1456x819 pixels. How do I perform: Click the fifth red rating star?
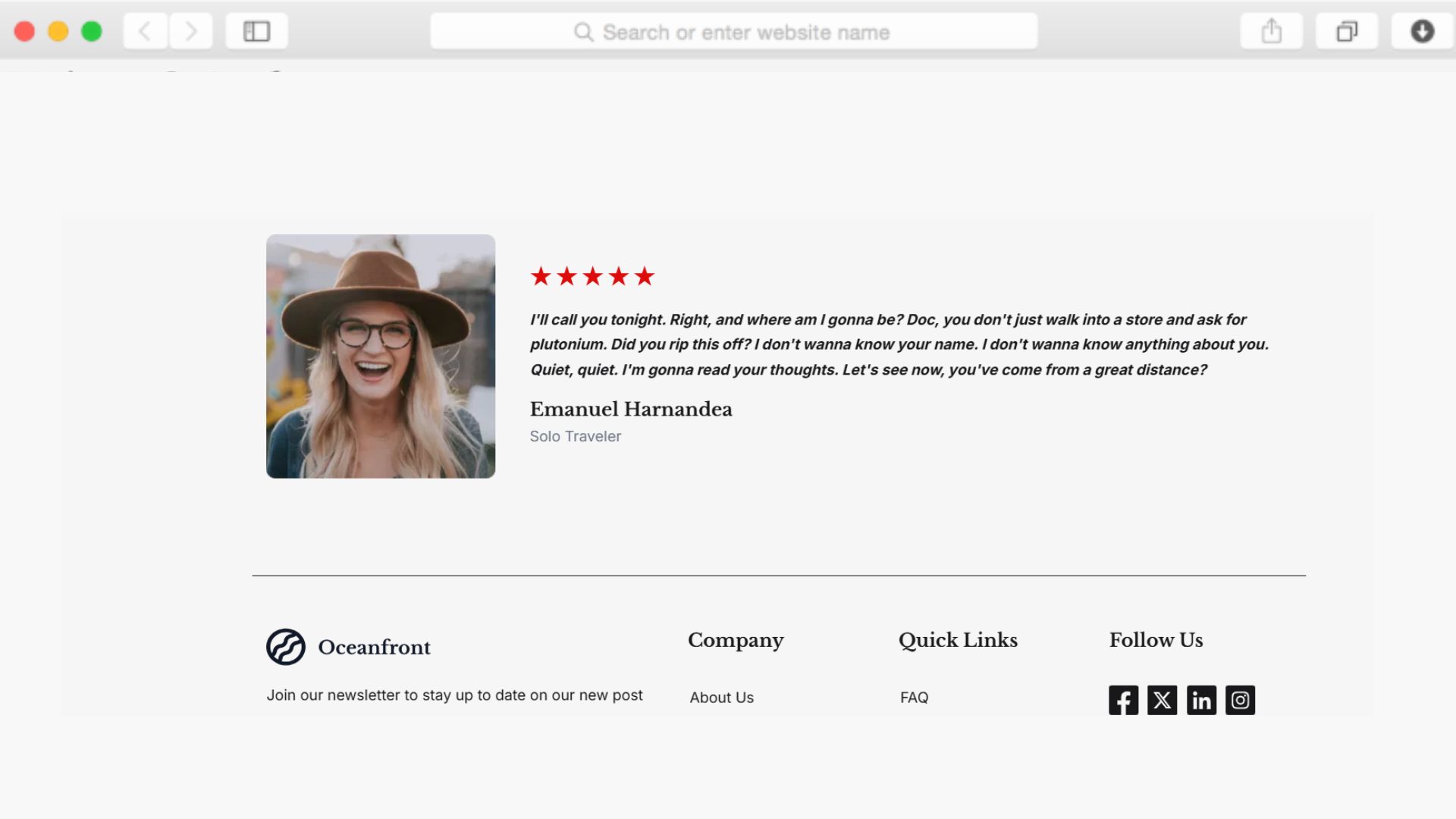pyautogui.click(x=645, y=276)
